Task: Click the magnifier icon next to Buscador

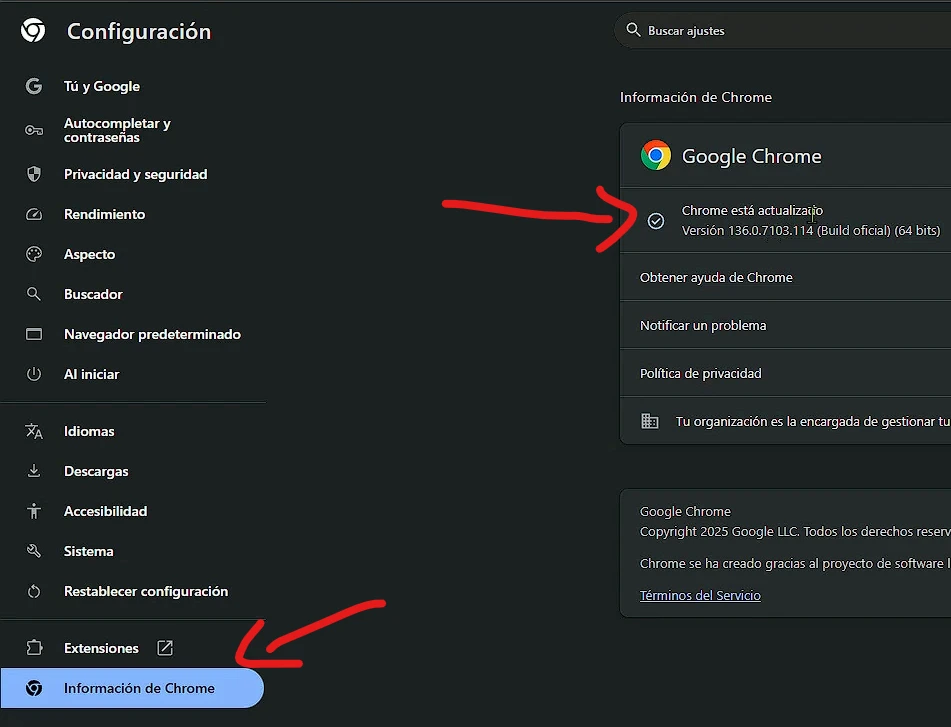Action: [x=34, y=294]
